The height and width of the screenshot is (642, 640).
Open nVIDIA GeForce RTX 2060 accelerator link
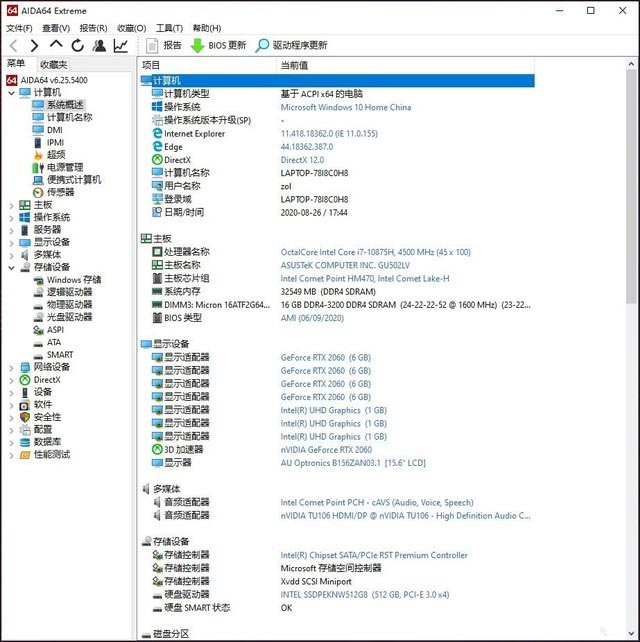pos(326,450)
